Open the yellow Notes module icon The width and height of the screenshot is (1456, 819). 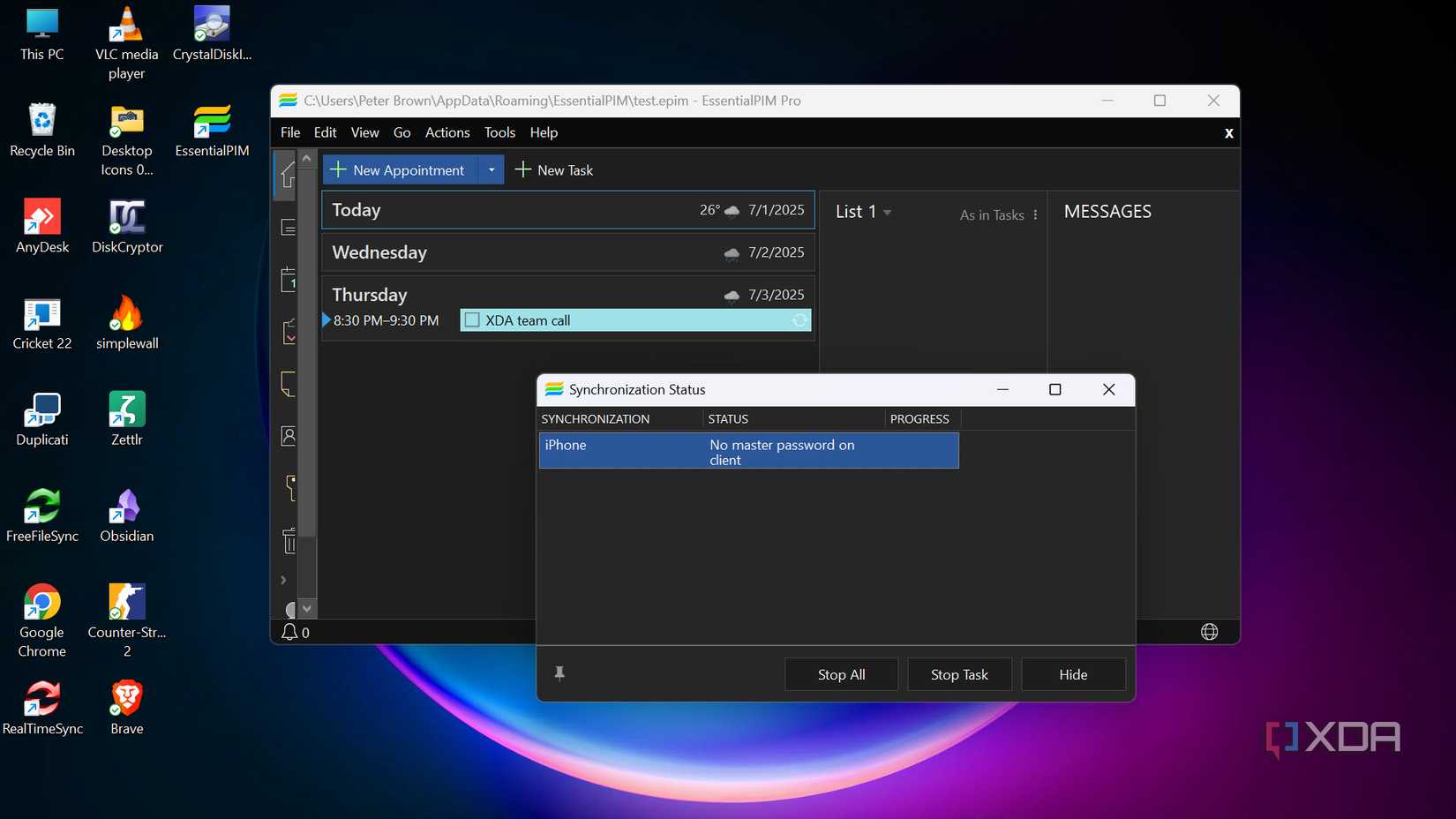click(x=288, y=384)
